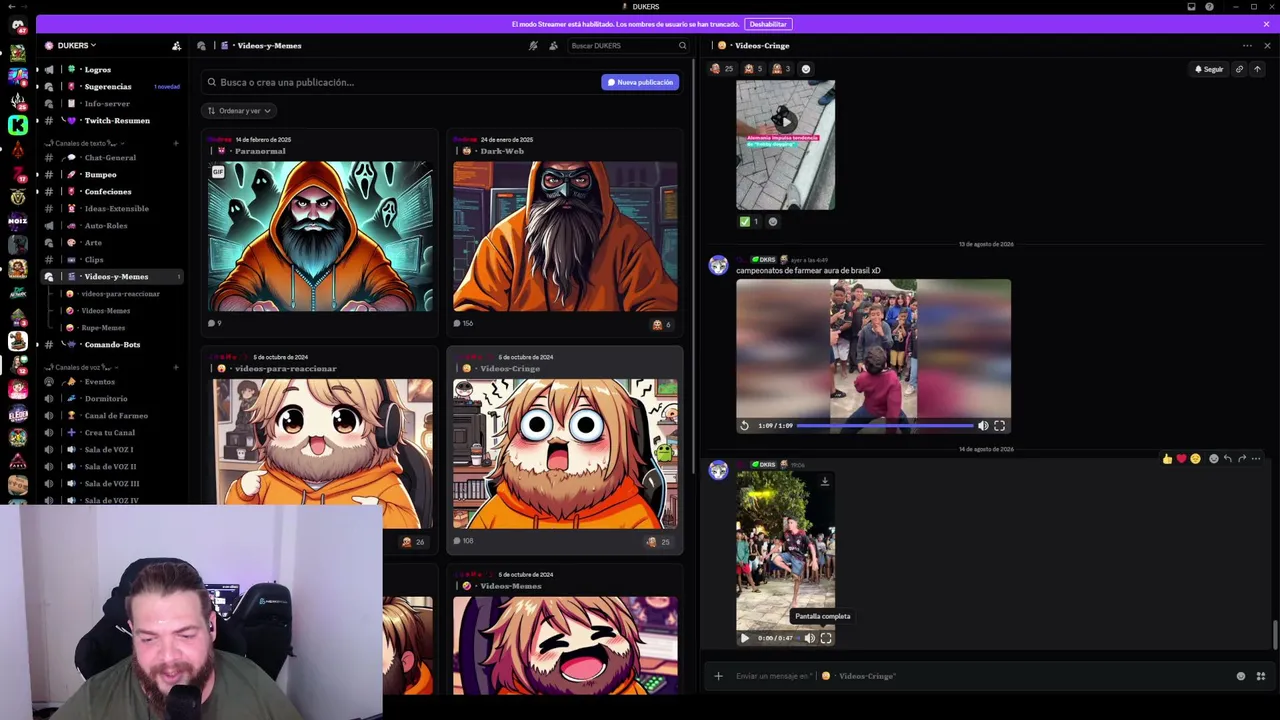Click Deshabilitar to turn off Streamer mode
Image resolution: width=1280 pixels, height=720 pixels.
768,24
